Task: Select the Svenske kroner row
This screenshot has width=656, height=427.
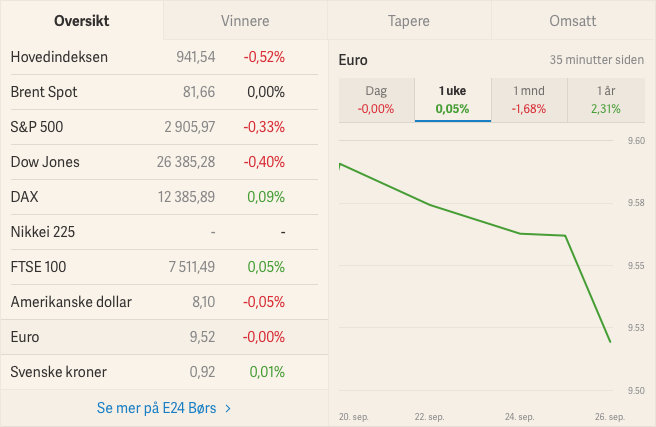Action: 164,372
